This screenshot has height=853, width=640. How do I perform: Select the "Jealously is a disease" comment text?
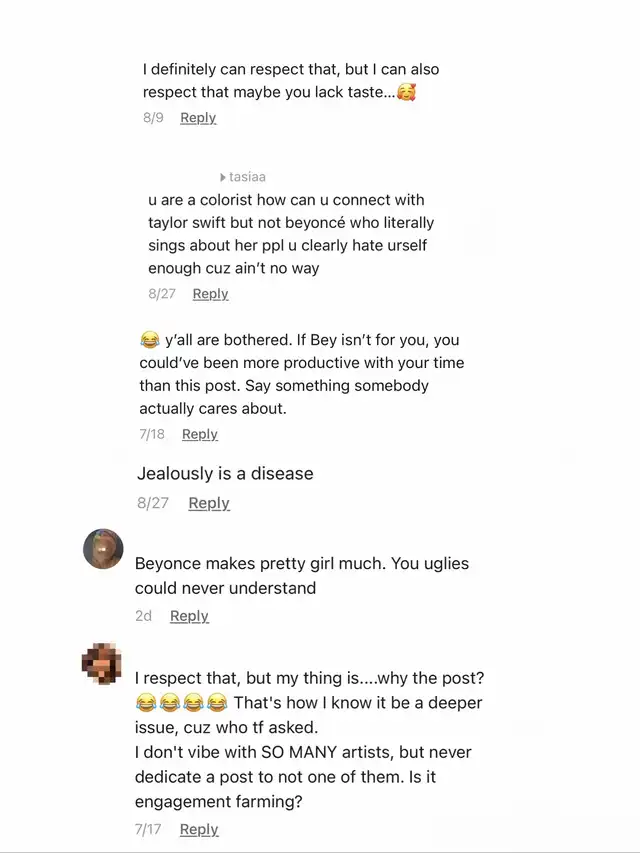[x=225, y=473]
